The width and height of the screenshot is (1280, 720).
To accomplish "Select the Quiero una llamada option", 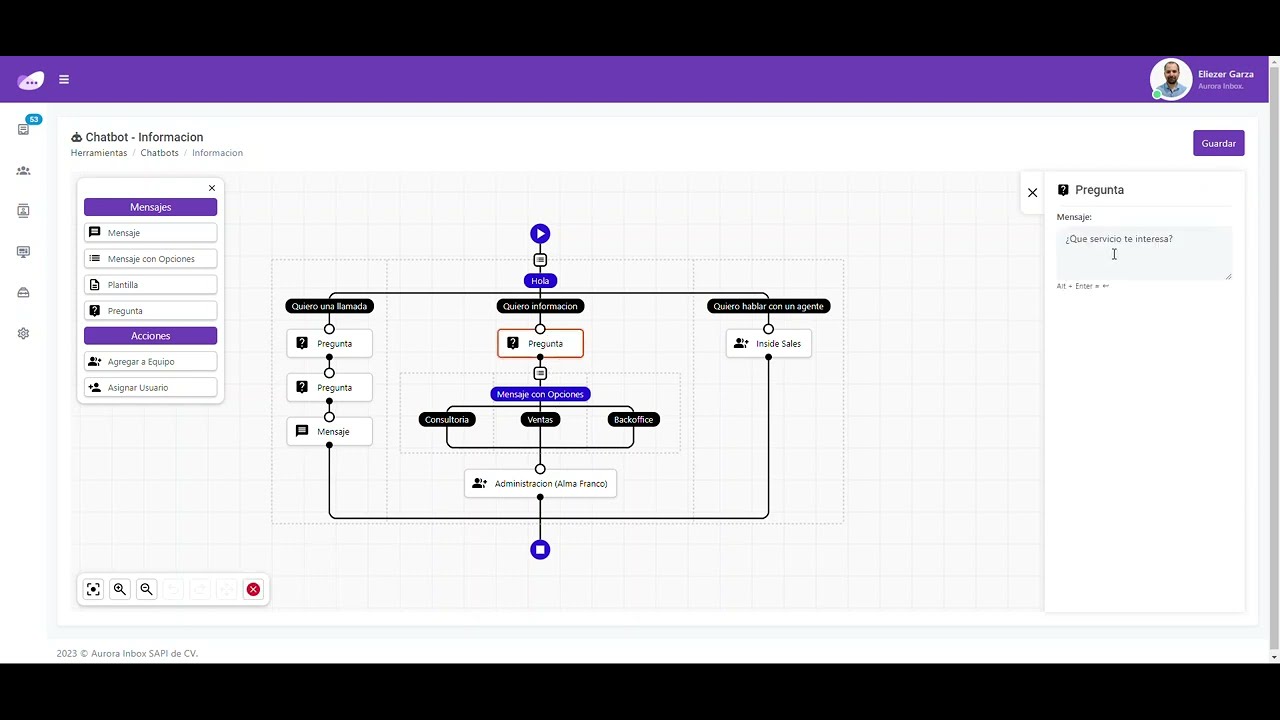I will [329, 306].
